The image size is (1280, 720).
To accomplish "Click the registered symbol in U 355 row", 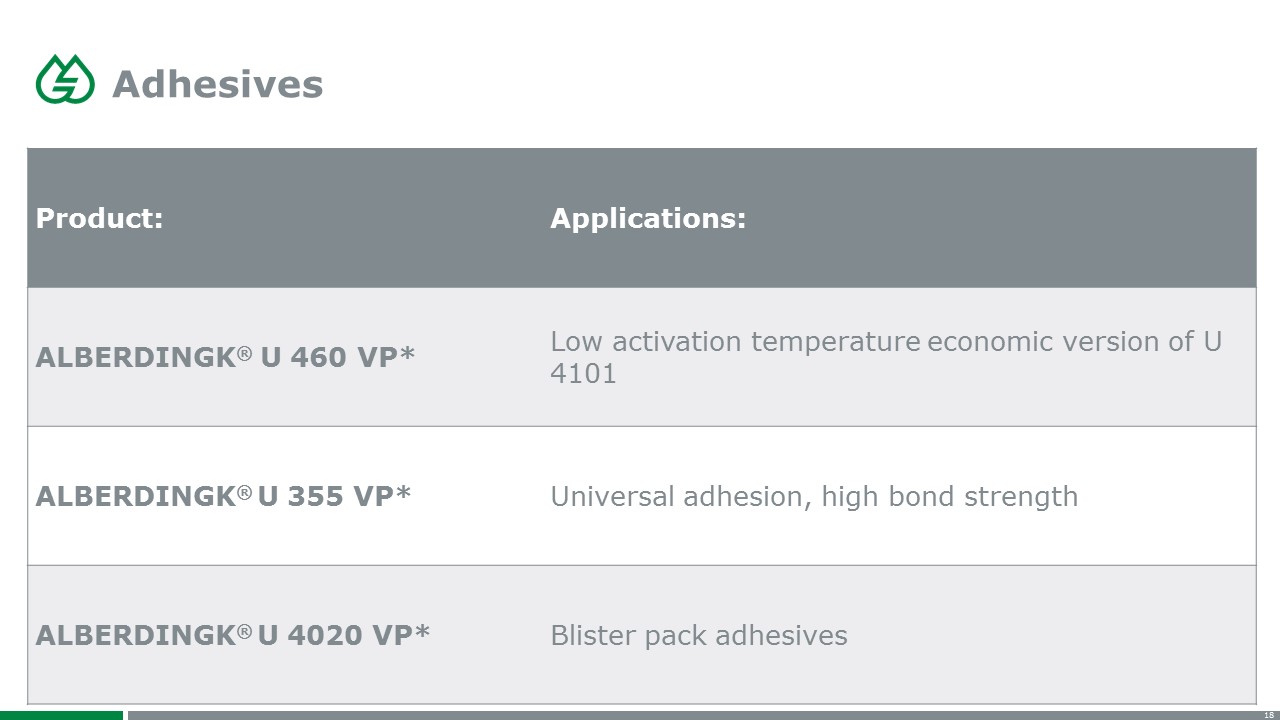I will (245, 492).
